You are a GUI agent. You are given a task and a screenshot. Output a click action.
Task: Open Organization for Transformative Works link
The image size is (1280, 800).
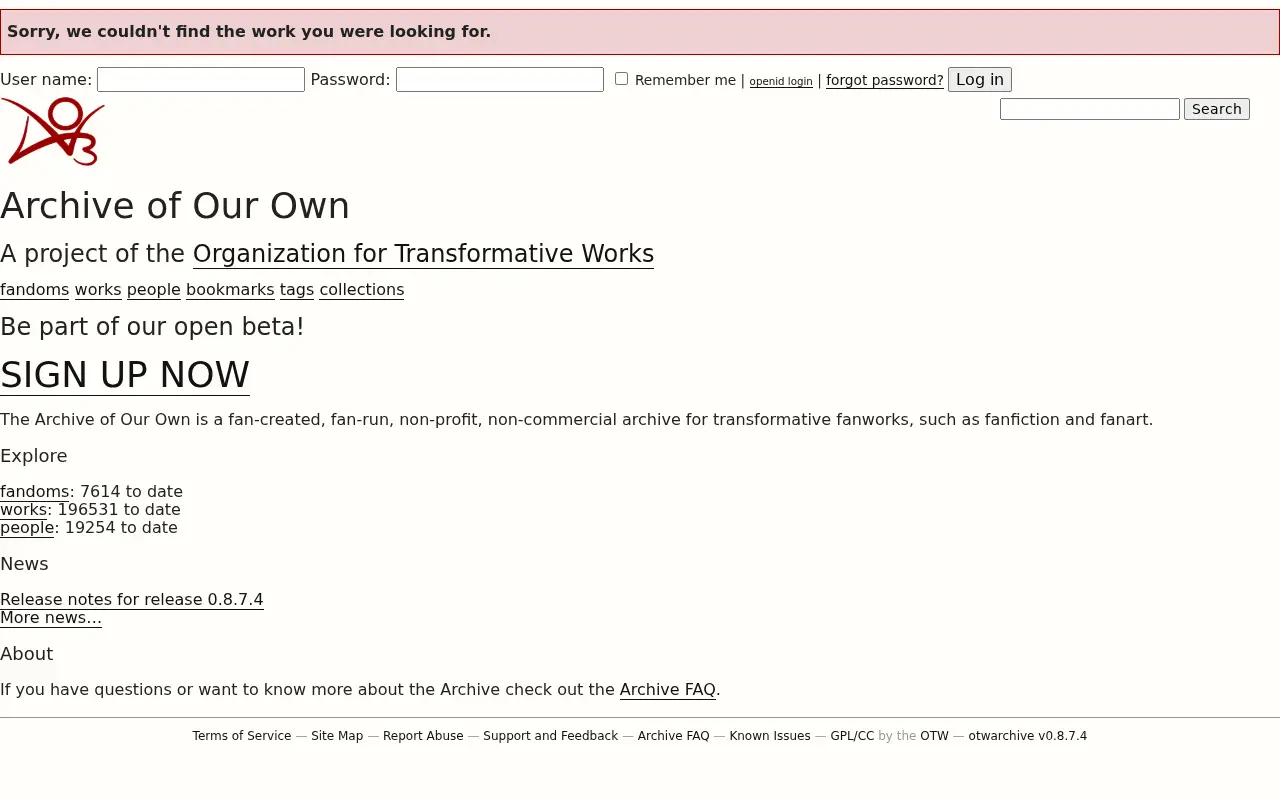coord(423,254)
